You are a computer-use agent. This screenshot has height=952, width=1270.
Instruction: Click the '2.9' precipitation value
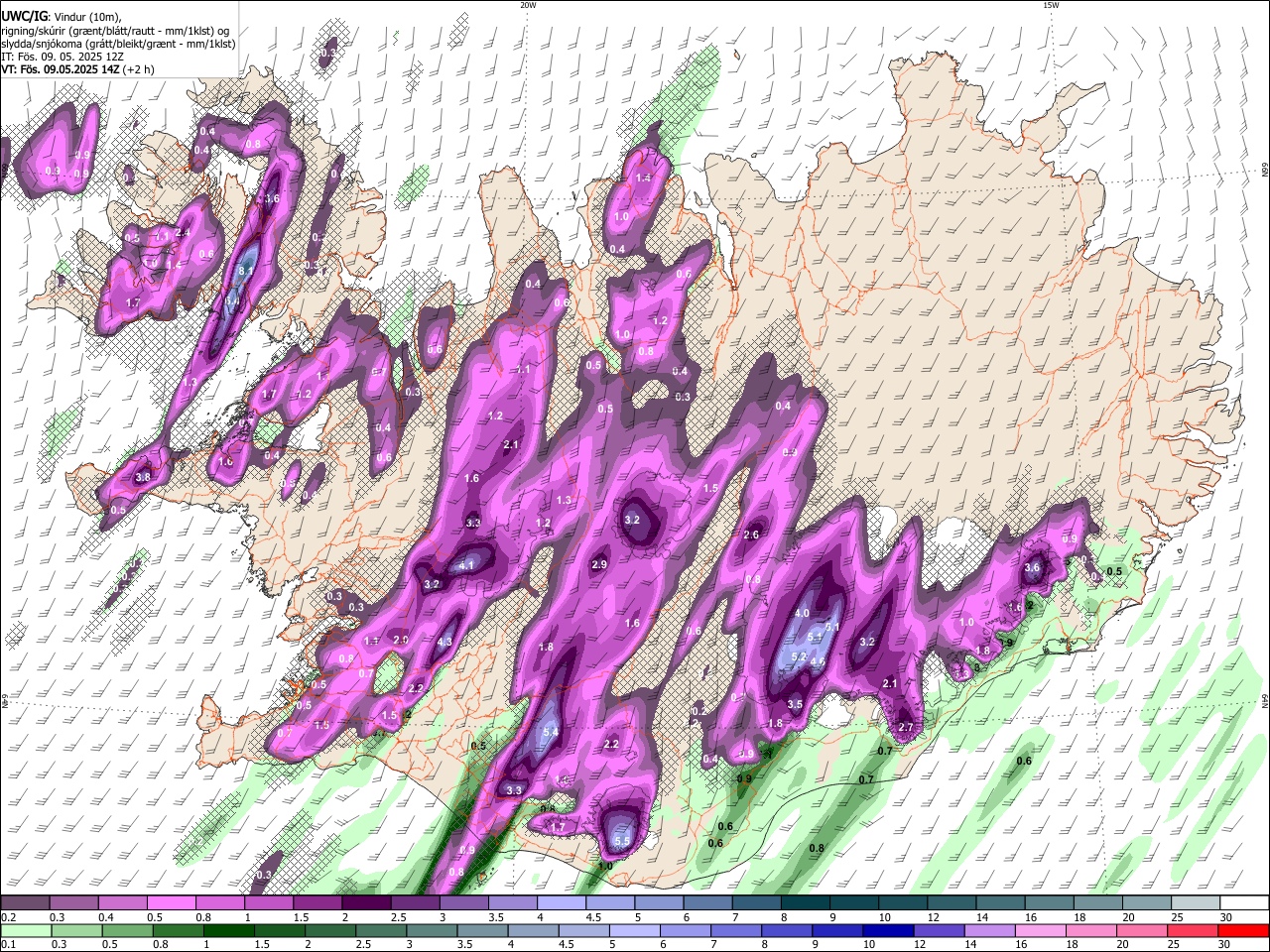599,564
